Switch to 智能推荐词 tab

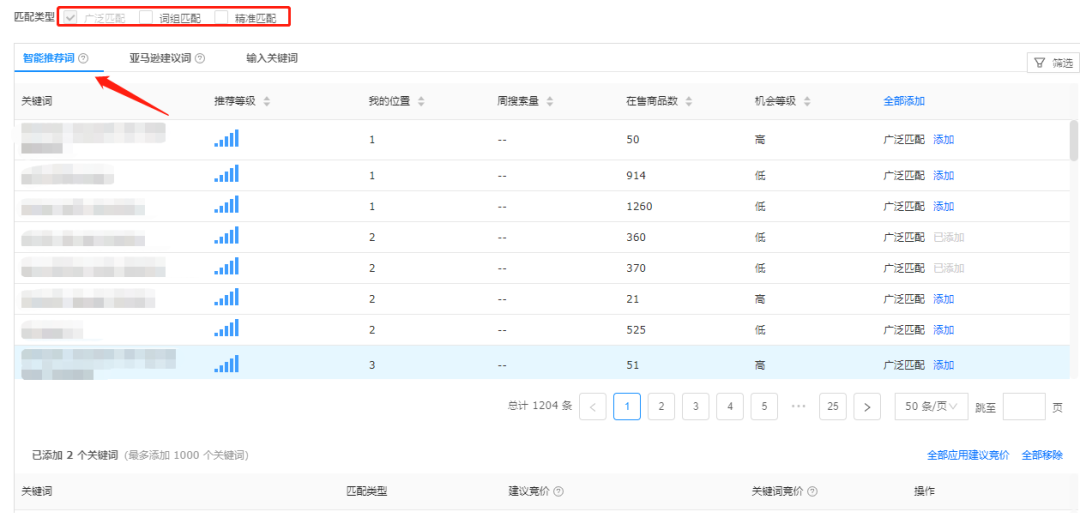click(x=48, y=59)
